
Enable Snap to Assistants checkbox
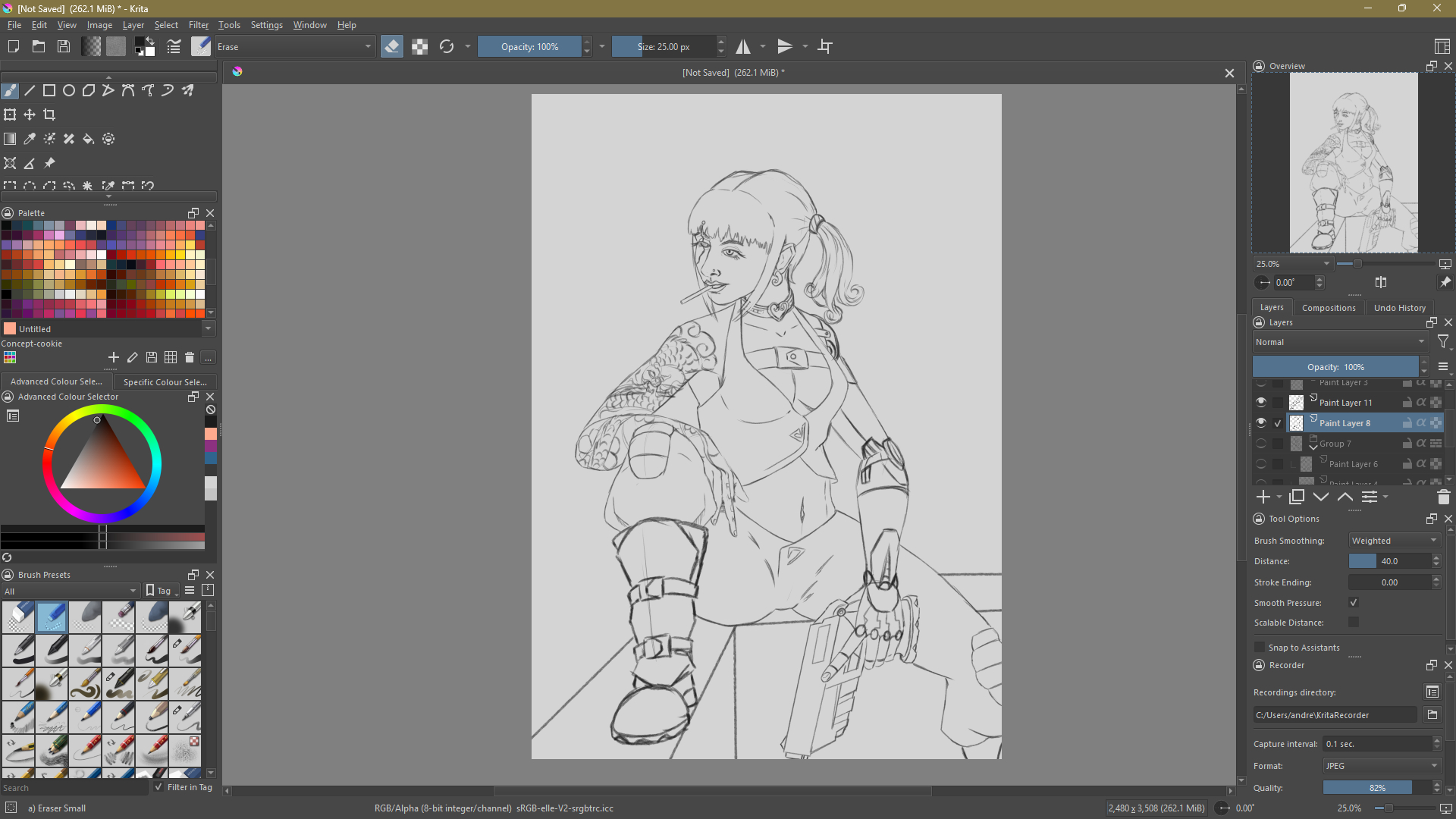[x=1260, y=648]
